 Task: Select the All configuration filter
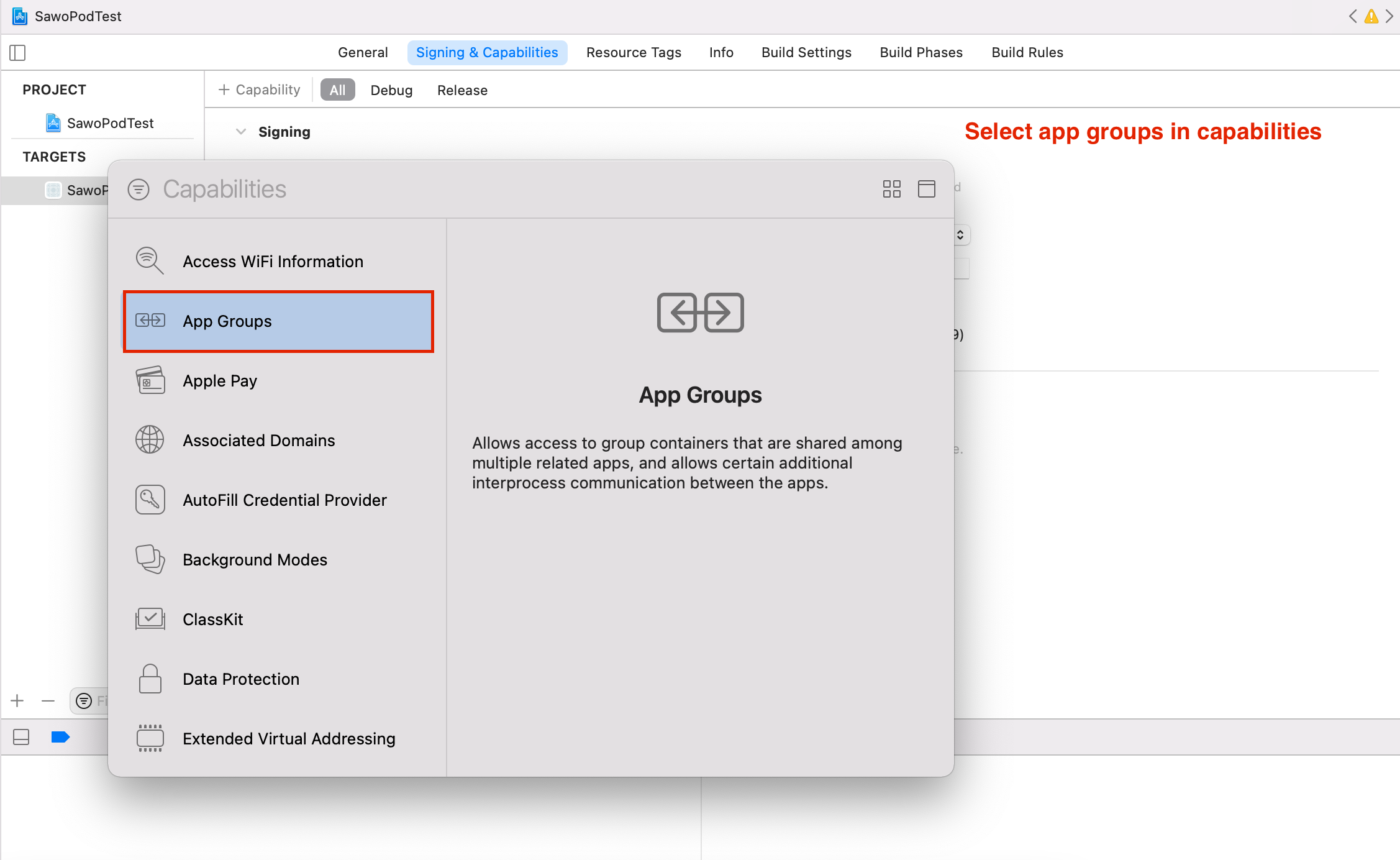pos(337,90)
